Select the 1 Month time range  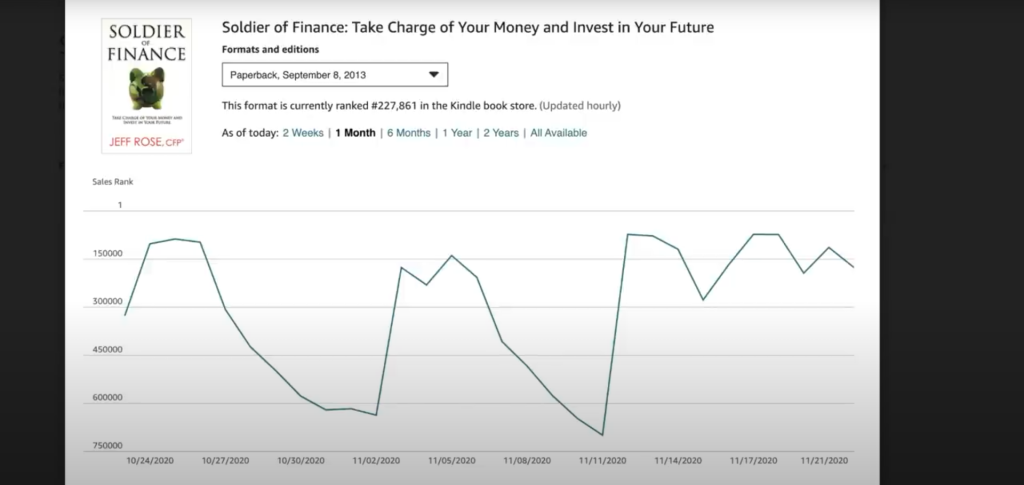[355, 133]
